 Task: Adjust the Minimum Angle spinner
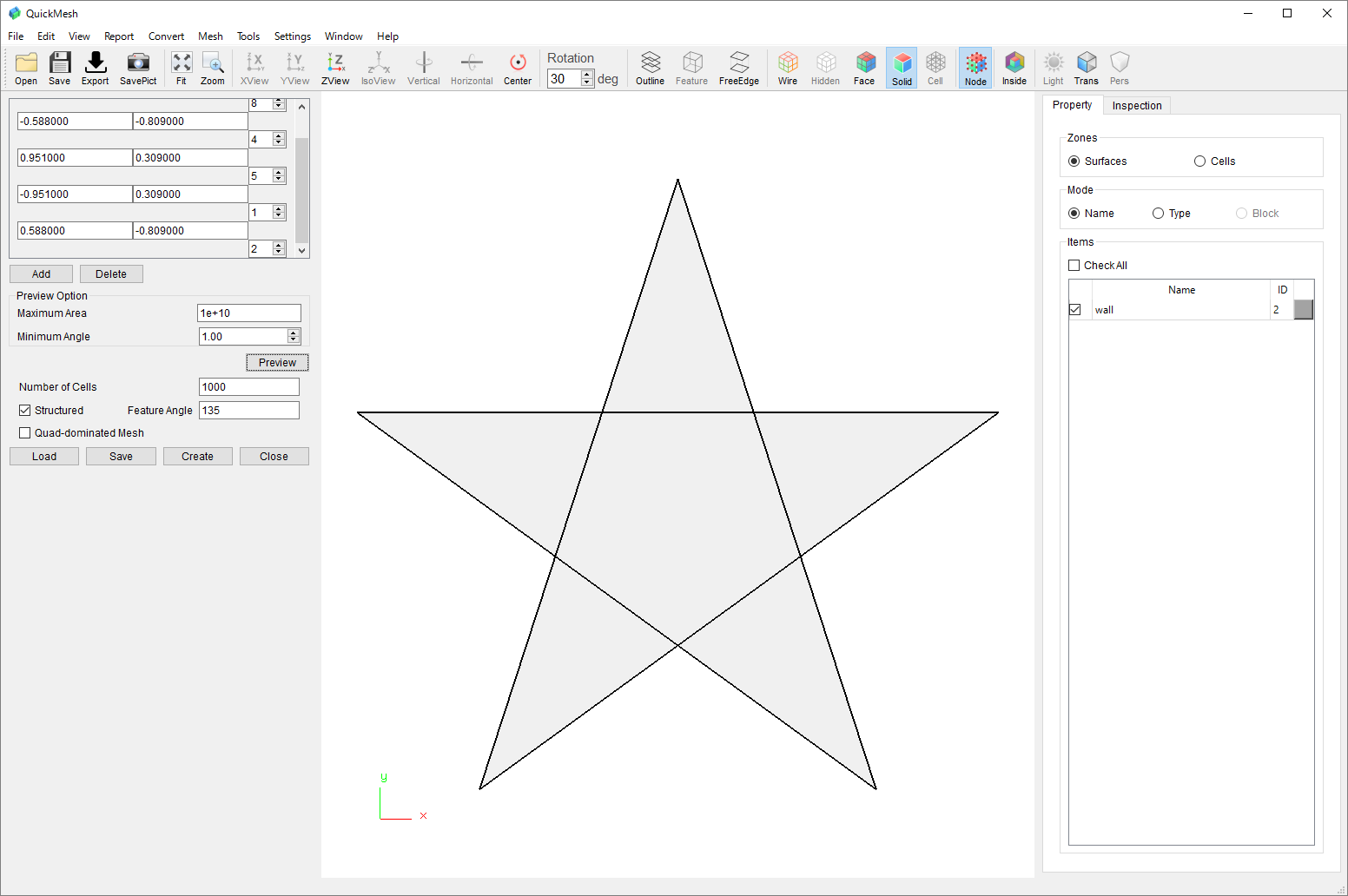(294, 336)
